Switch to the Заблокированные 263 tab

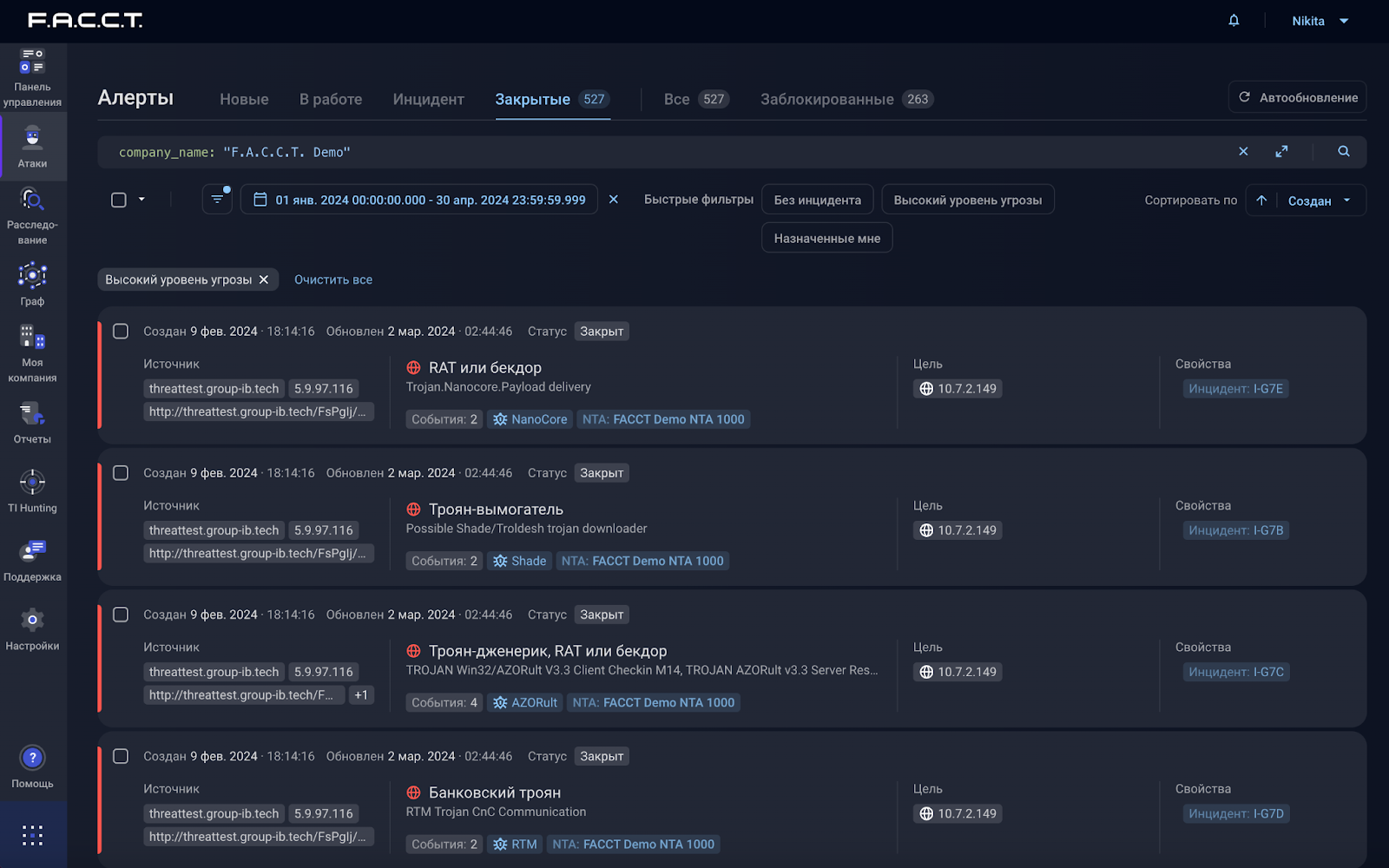click(847, 99)
